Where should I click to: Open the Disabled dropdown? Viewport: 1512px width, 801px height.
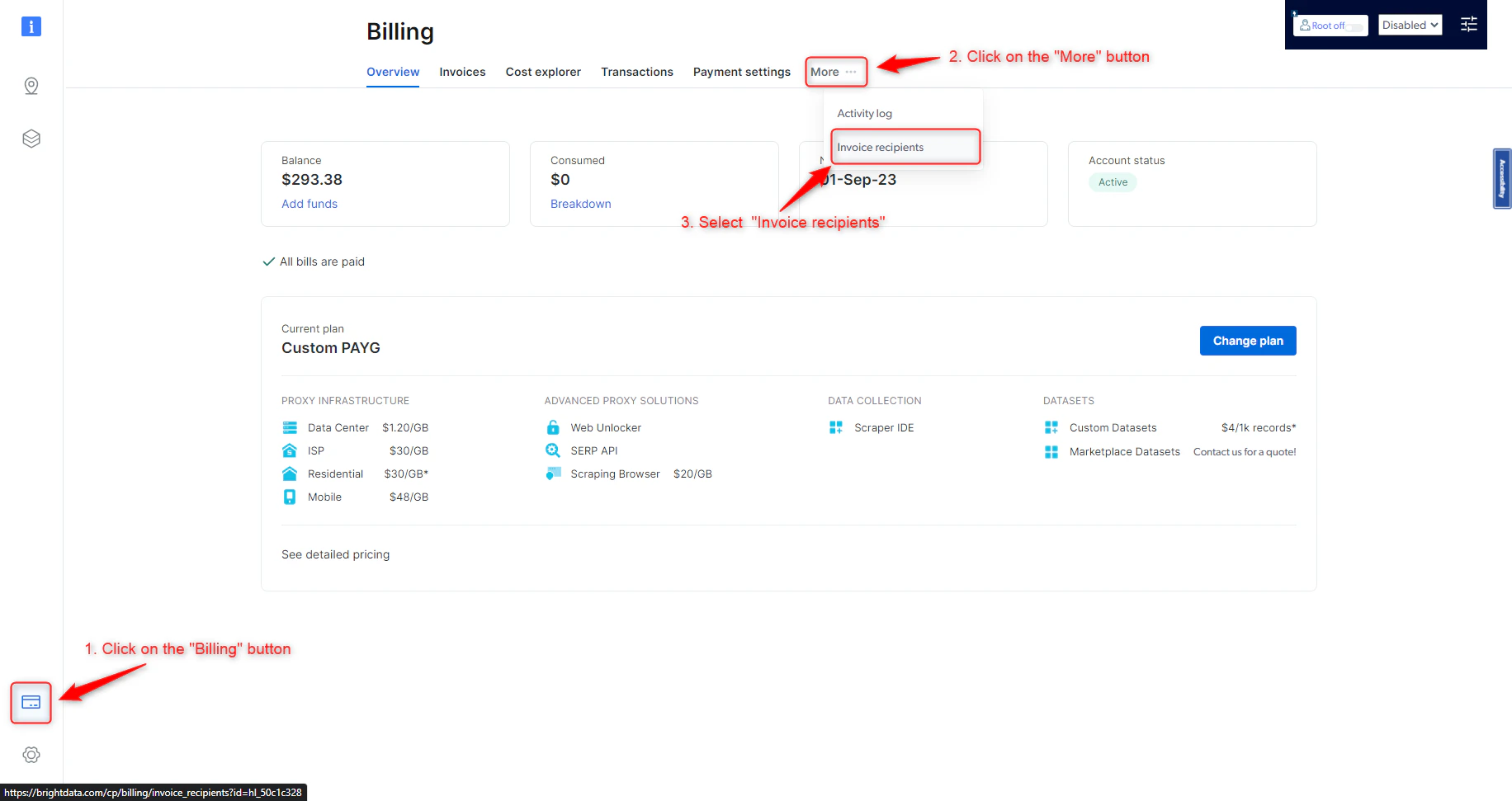tap(1410, 24)
